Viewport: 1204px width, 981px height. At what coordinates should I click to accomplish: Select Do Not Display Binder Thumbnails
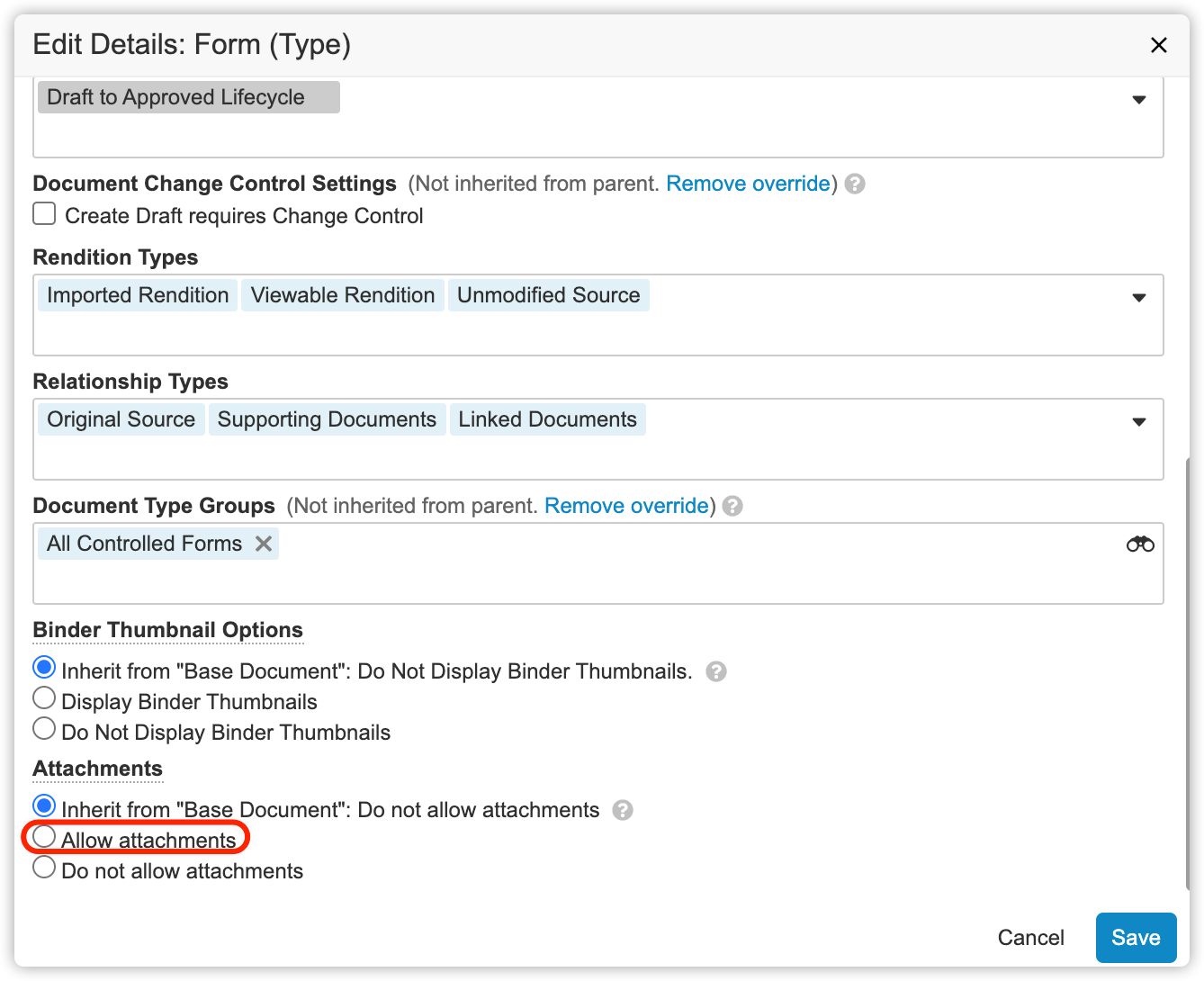pos(44,729)
